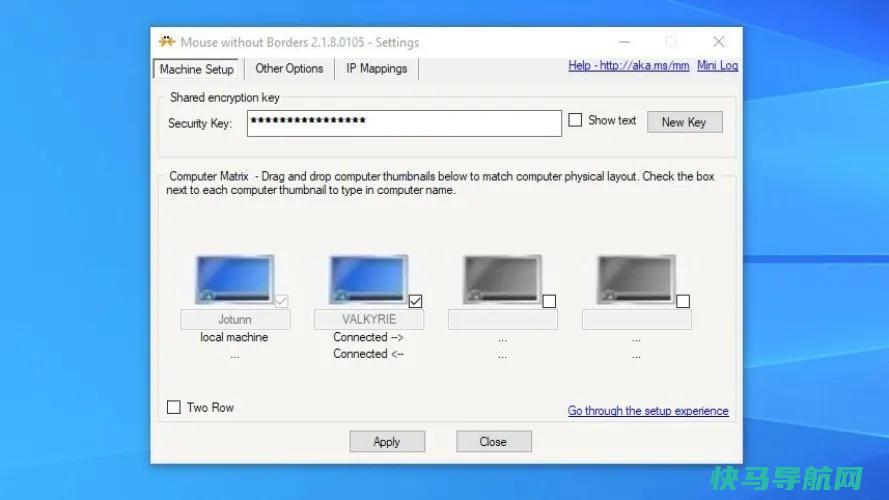The width and height of the screenshot is (889, 500).
Task: Minimize the Settings window
Action: coord(624,42)
